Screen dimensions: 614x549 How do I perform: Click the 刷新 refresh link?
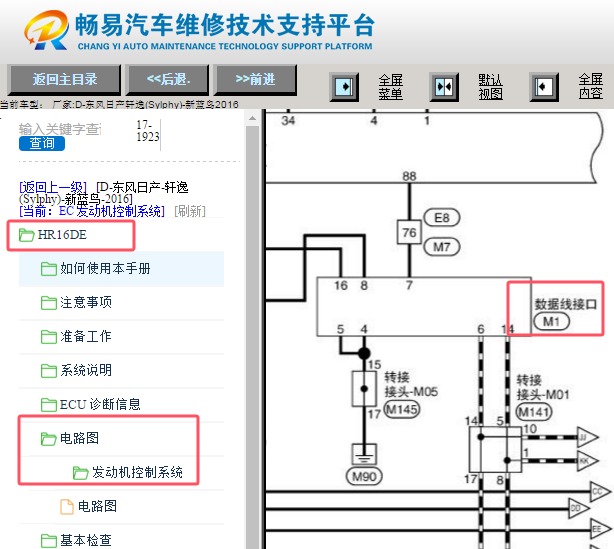pos(190,211)
